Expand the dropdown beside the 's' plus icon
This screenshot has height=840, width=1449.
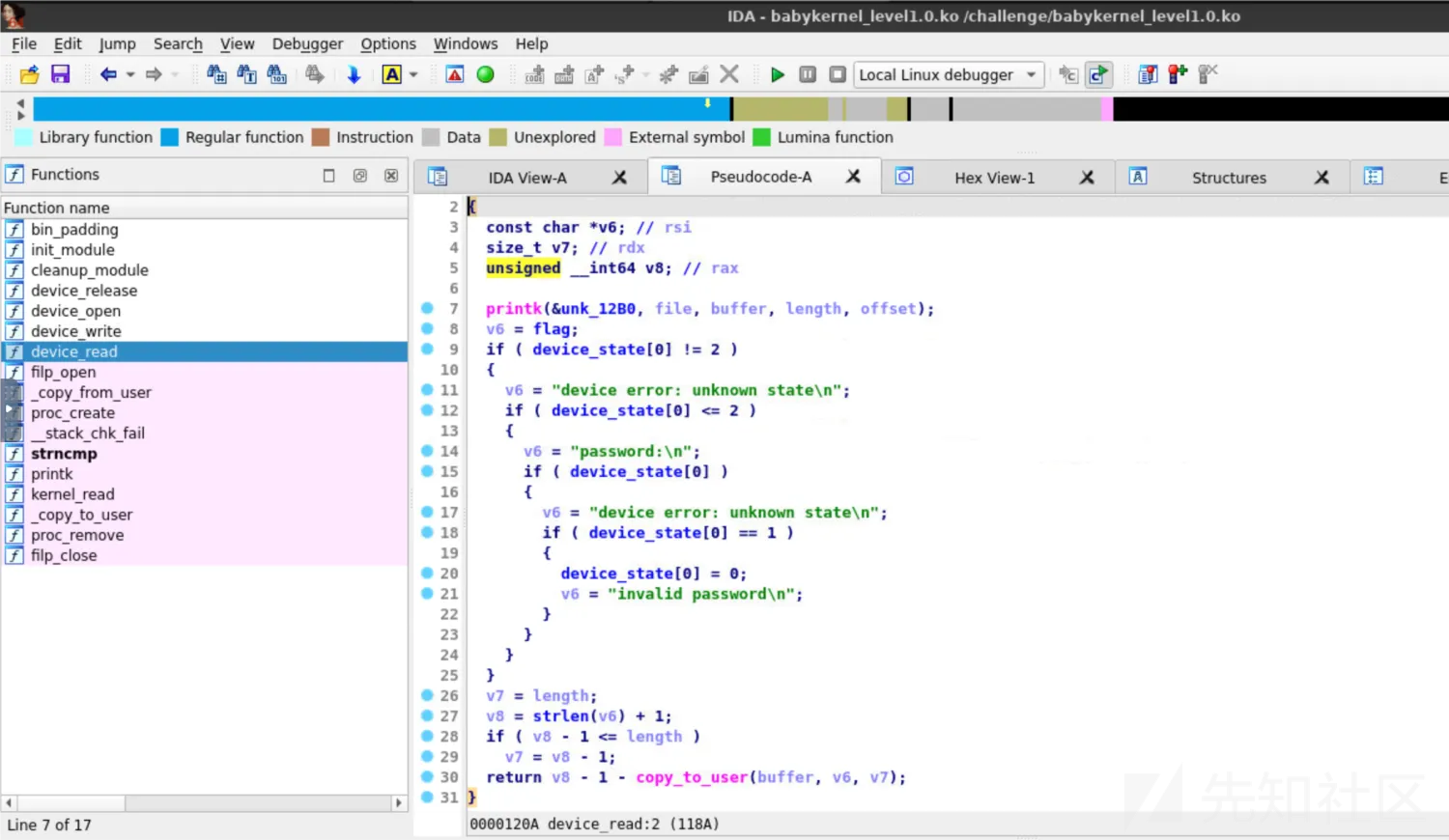tap(645, 74)
